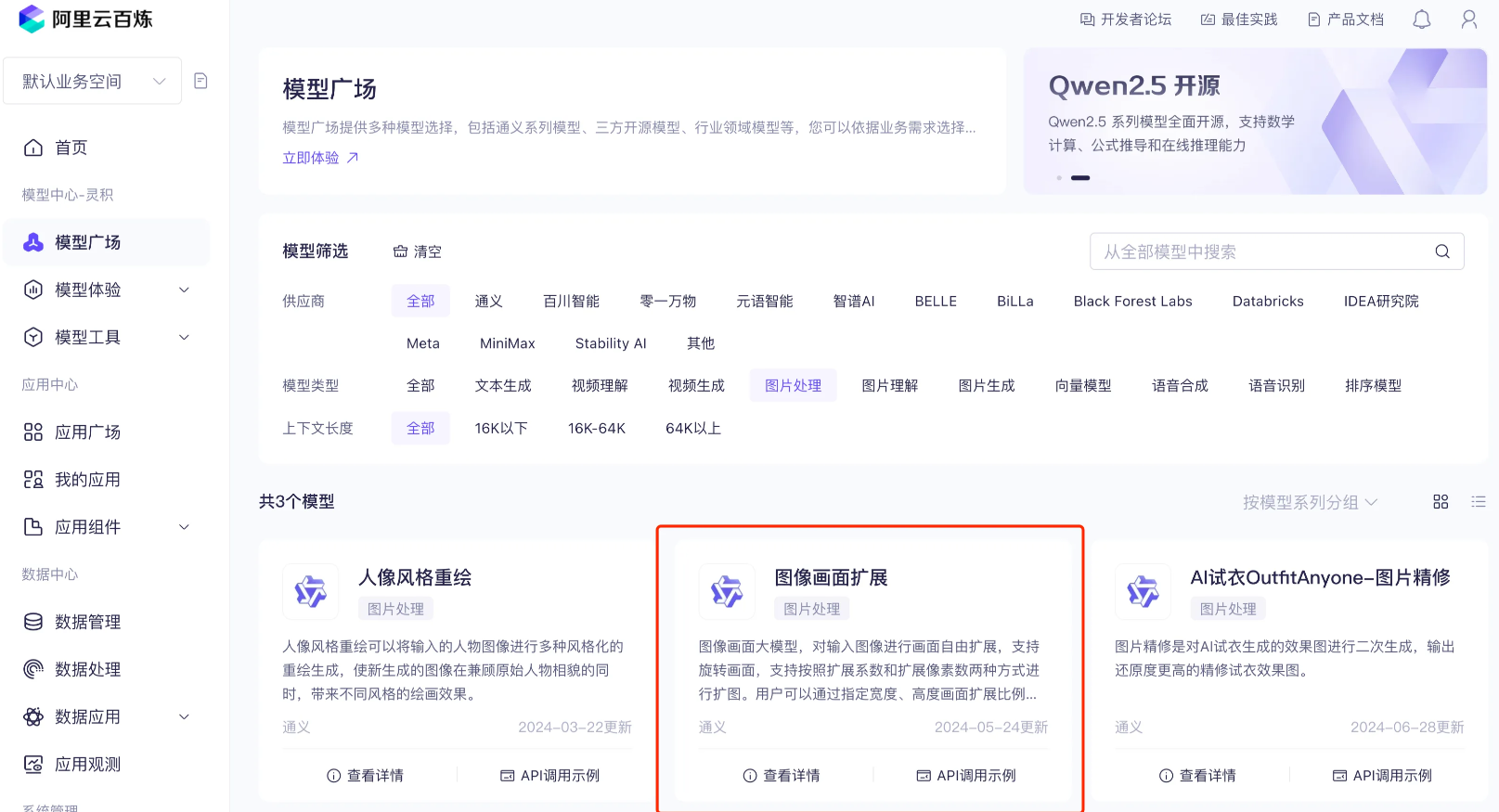Image resolution: width=1499 pixels, height=812 pixels.
Task: Open API调用示例 for 图像画面扩展
Action: click(x=966, y=775)
